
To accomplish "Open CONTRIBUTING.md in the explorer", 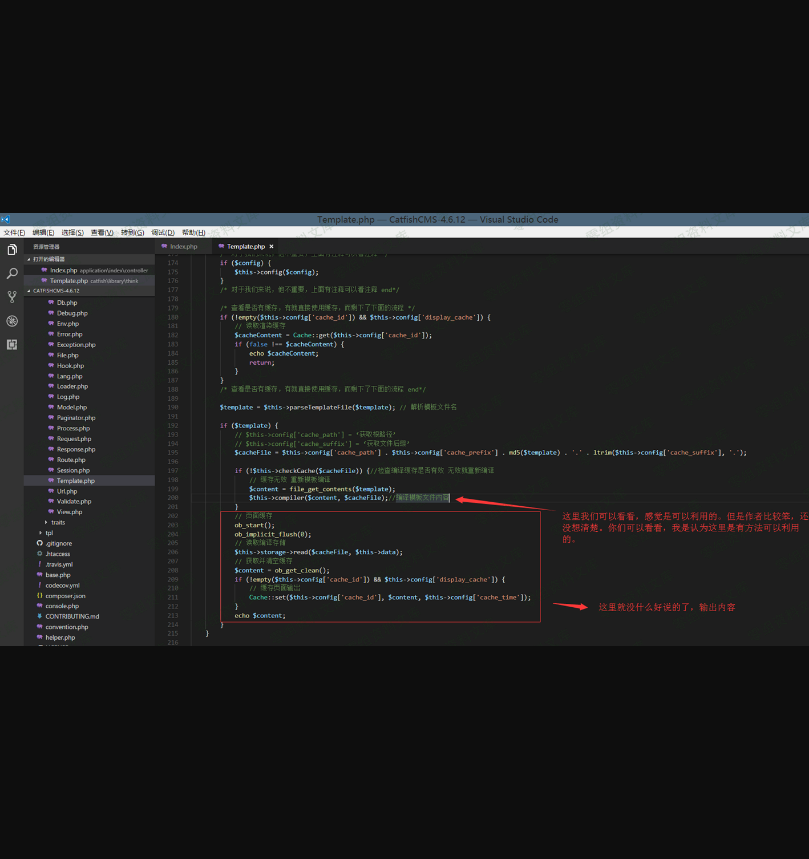I will (x=72, y=616).
